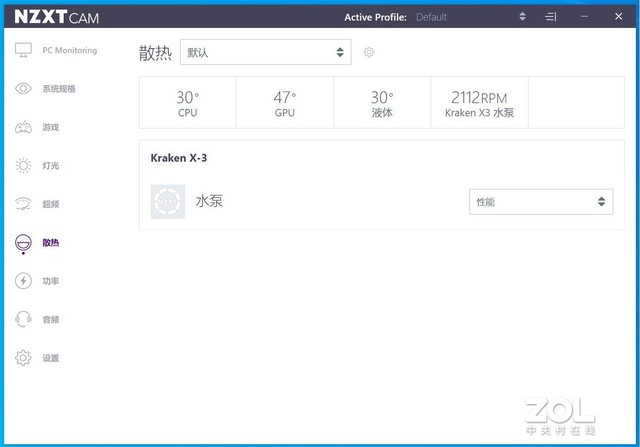Switch to 游戏 section label

51,127
